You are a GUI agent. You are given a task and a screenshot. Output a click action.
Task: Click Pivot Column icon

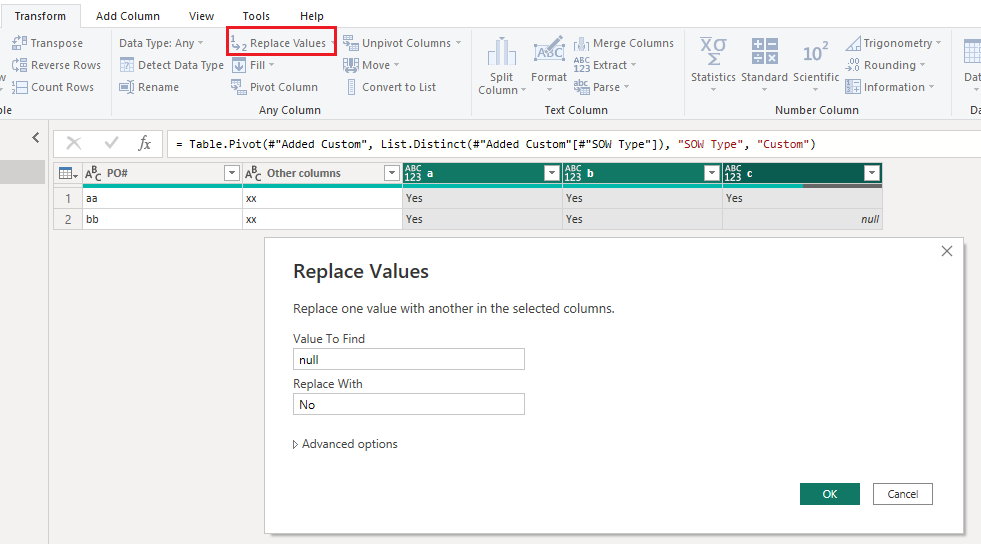tap(238, 87)
